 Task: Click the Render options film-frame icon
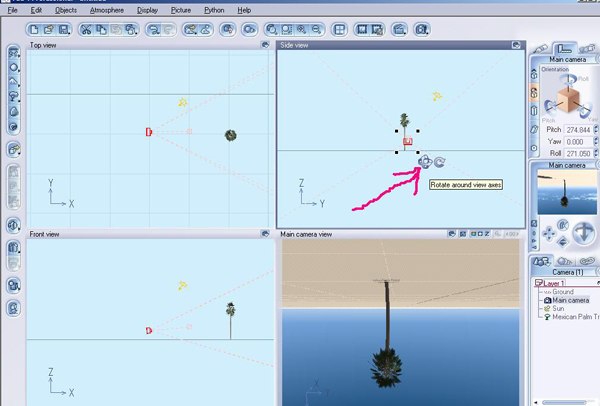pos(362,29)
